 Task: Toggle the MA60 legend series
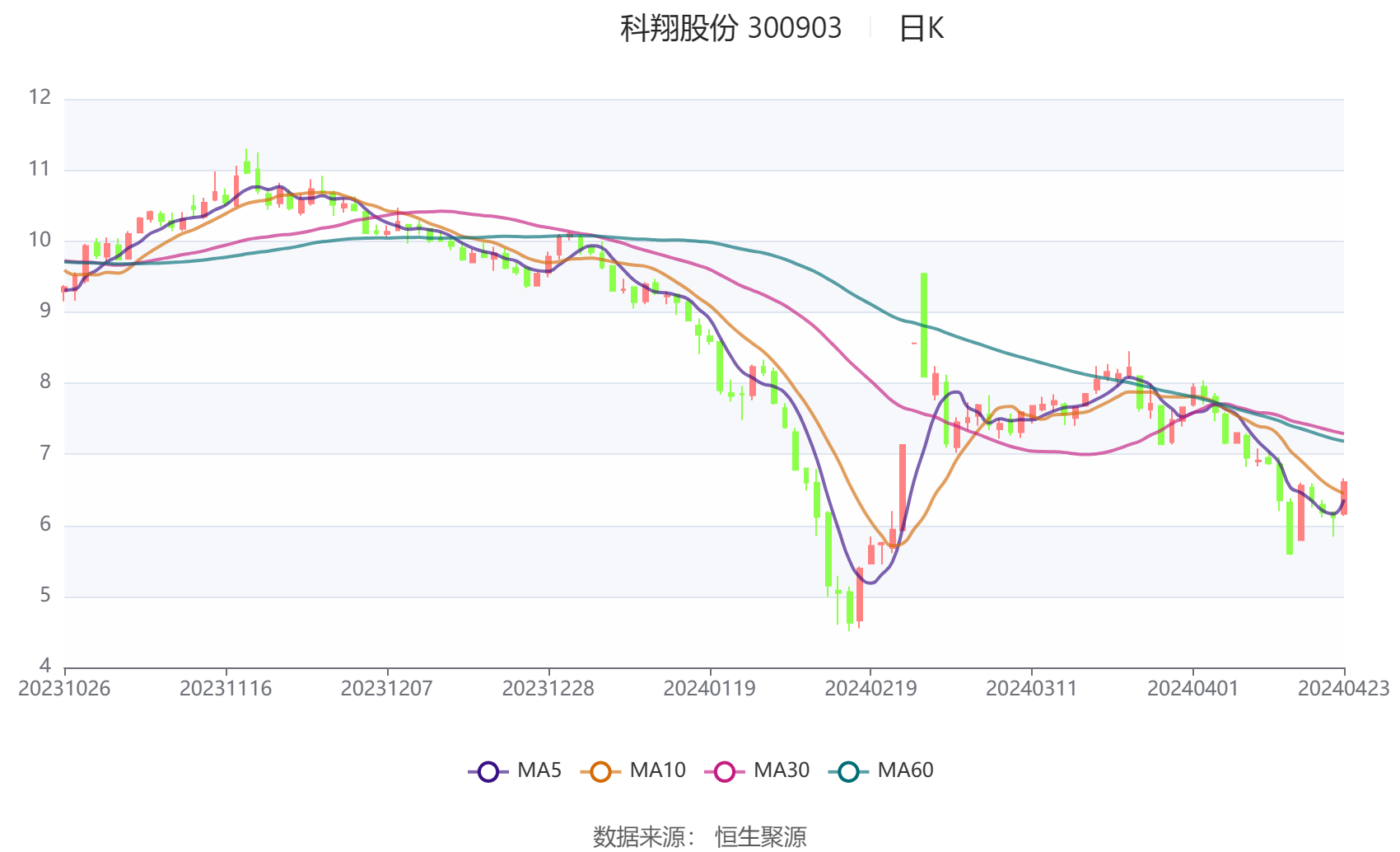(881, 771)
